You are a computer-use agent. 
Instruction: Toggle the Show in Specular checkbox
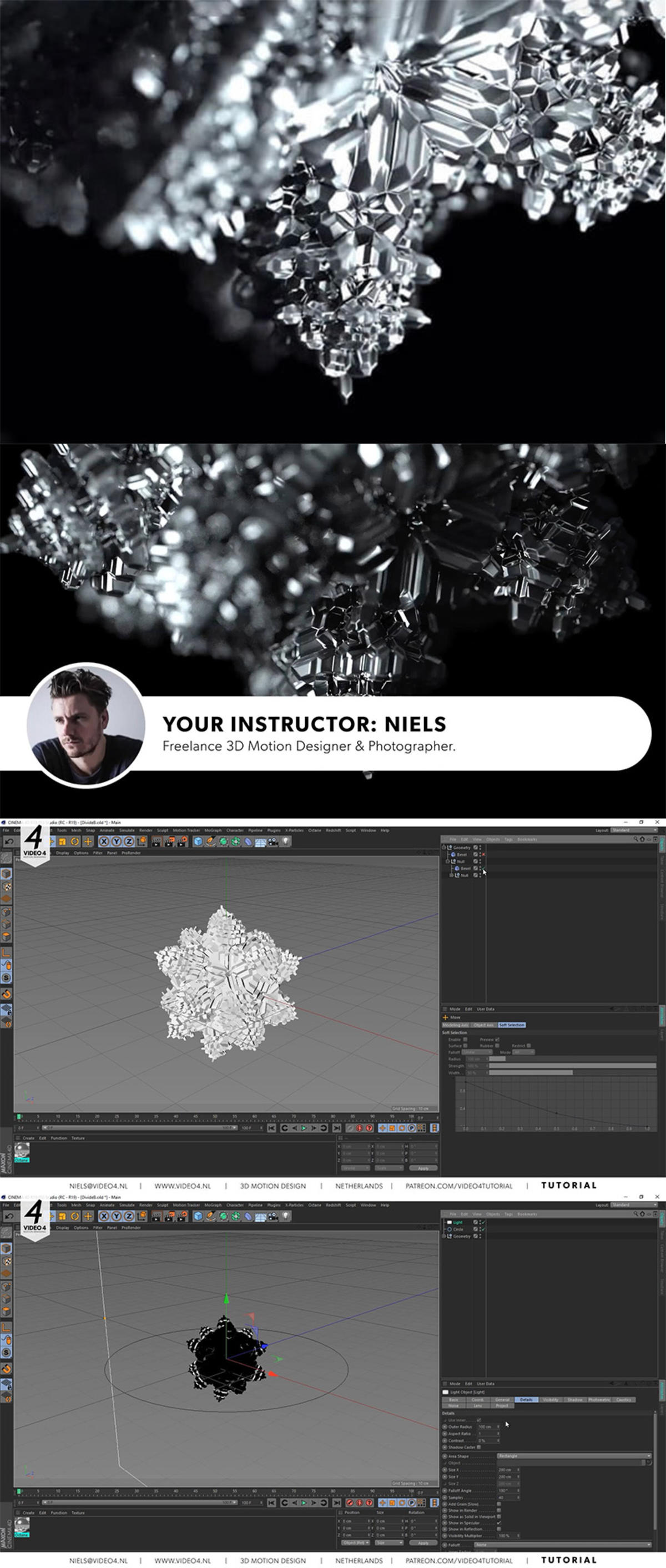(499, 1524)
